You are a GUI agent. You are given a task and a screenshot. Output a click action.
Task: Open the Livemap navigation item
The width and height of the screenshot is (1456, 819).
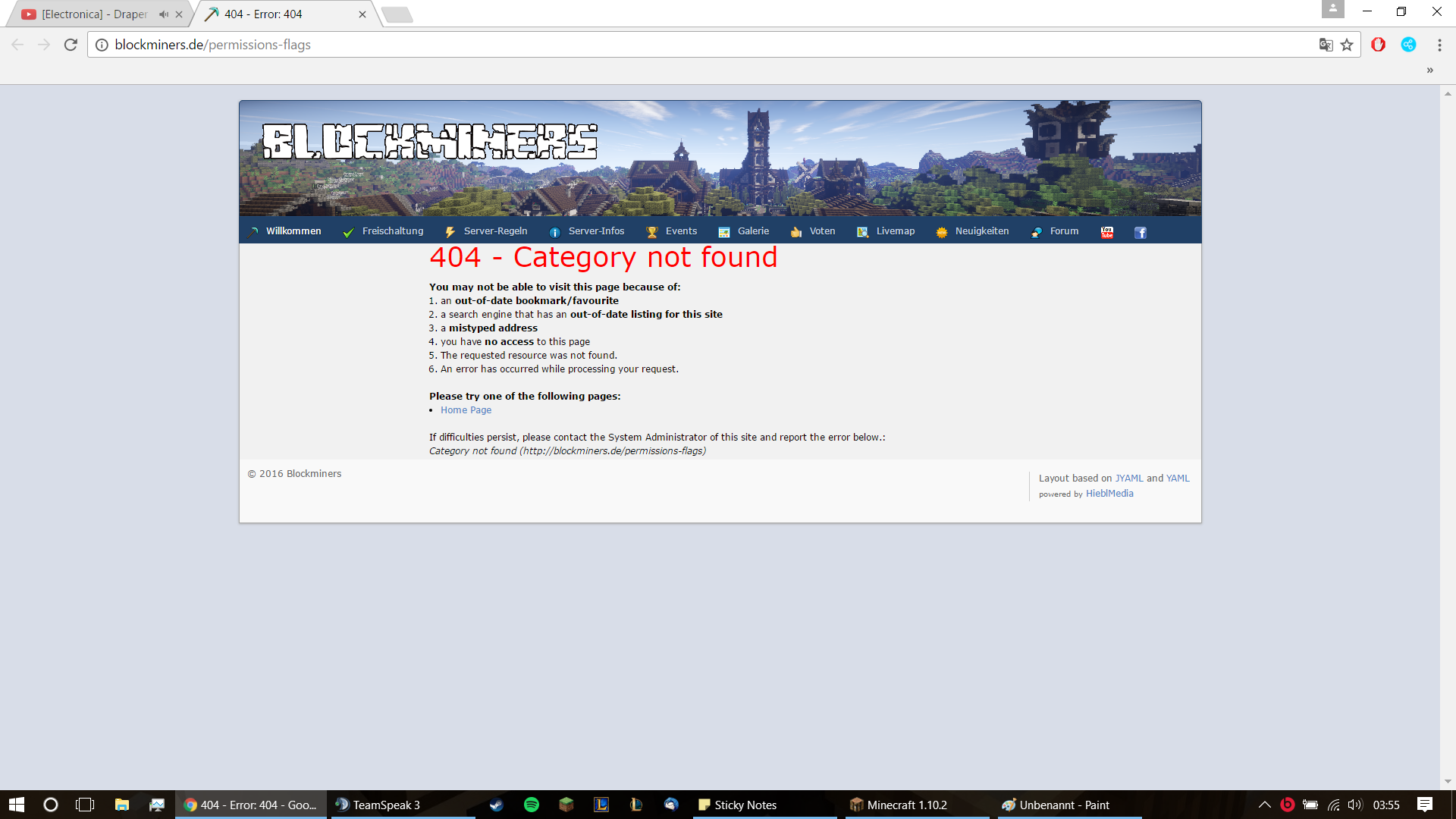tap(895, 231)
